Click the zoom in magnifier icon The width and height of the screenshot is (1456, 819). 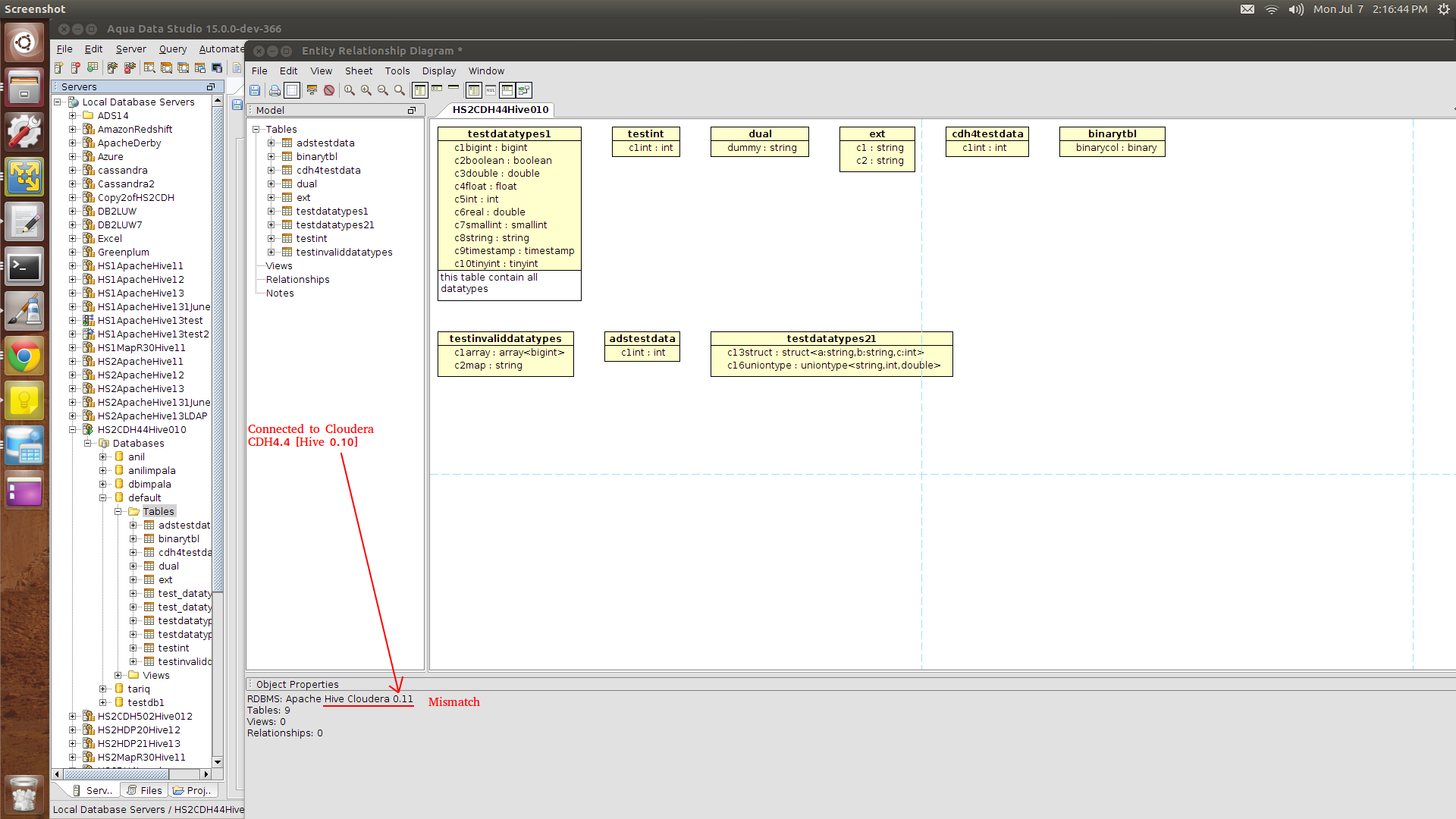pos(366,90)
